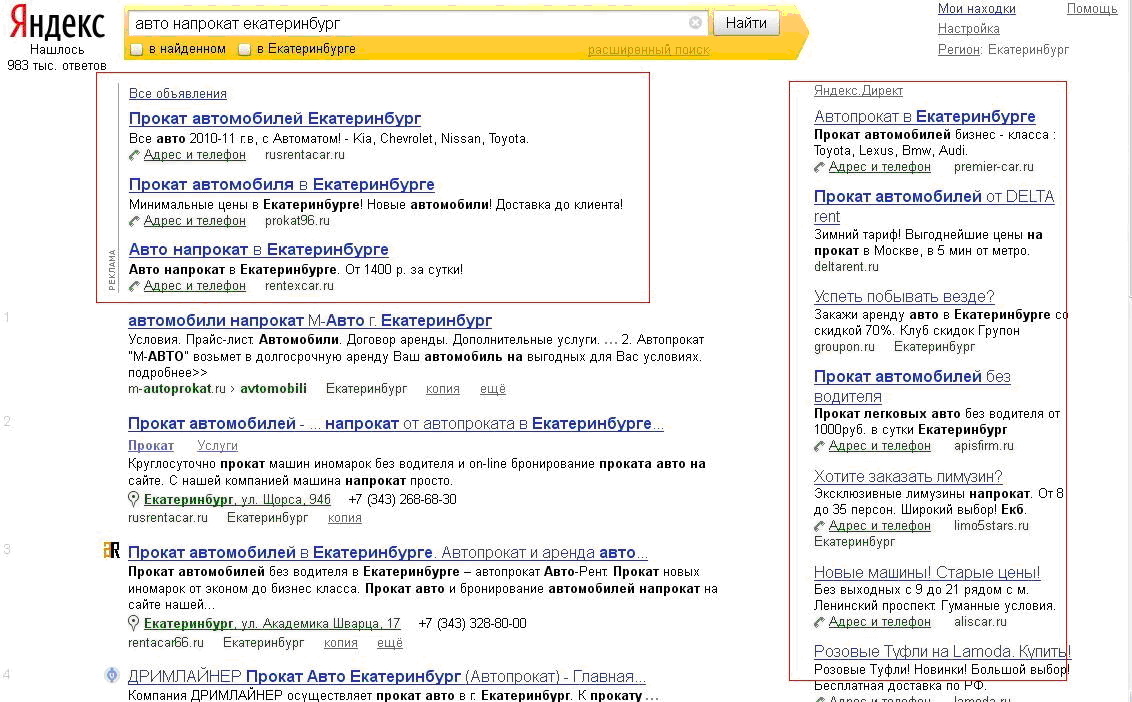Open 'Адрес и телефон' link for prokat96.ru ad
The image size is (1132, 702).
coord(194,221)
